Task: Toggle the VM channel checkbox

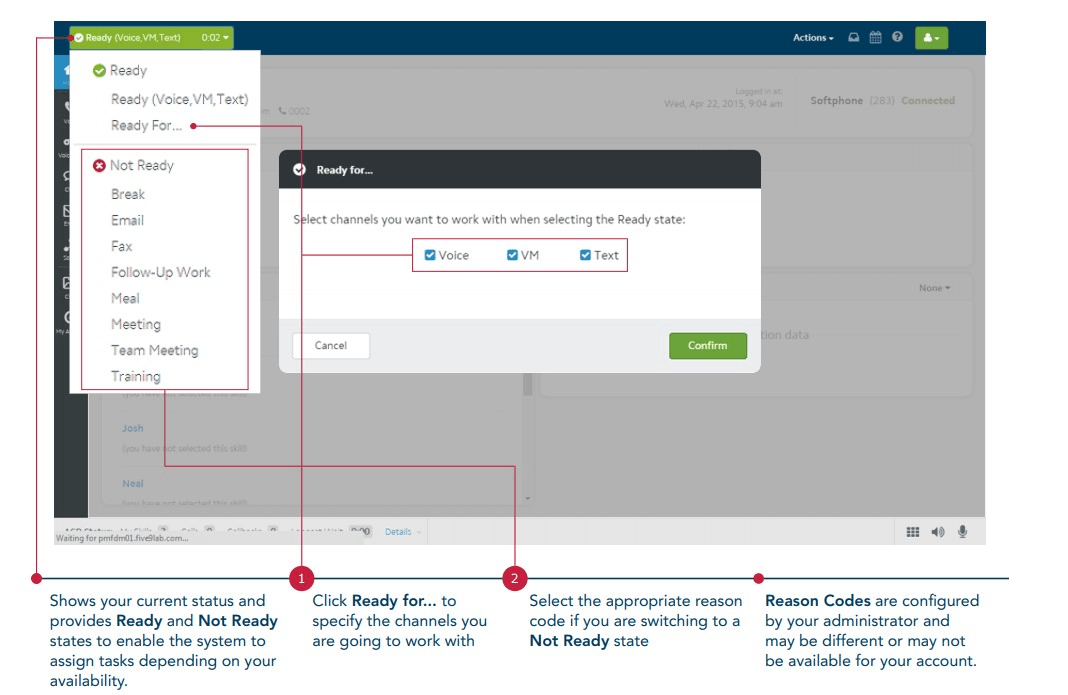Action: tap(512, 255)
